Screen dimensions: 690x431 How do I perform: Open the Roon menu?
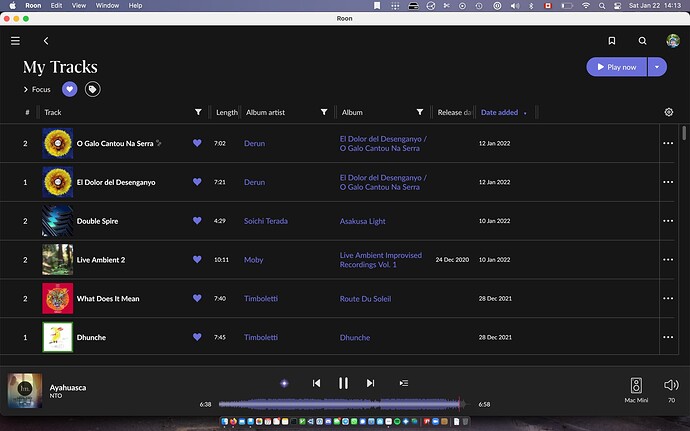(x=33, y=6)
